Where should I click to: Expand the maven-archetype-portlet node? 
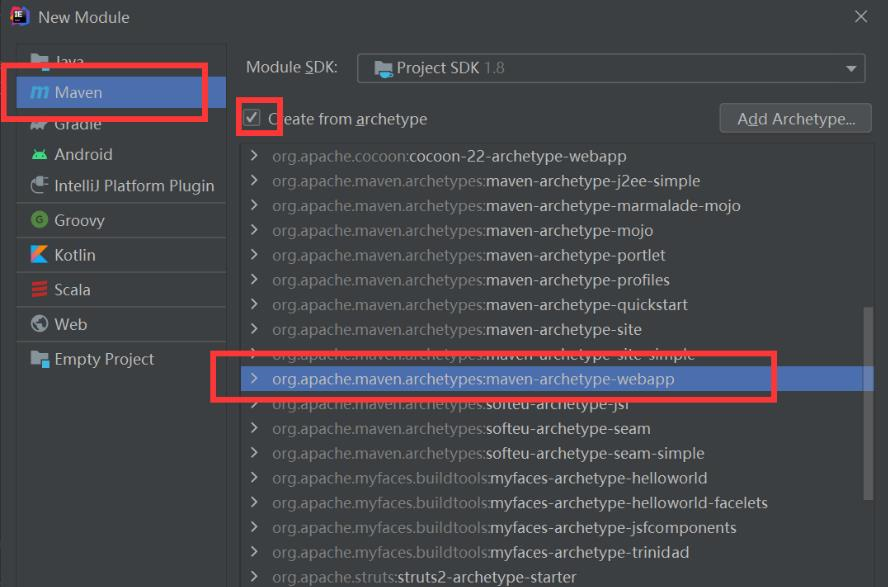click(254, 255)
